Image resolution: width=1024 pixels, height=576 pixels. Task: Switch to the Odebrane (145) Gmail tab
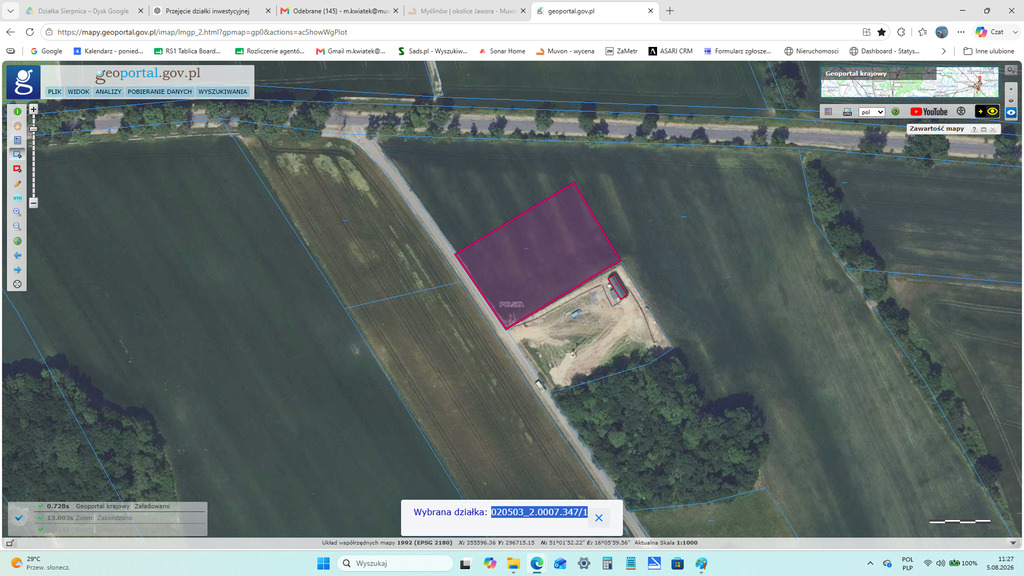340,11
